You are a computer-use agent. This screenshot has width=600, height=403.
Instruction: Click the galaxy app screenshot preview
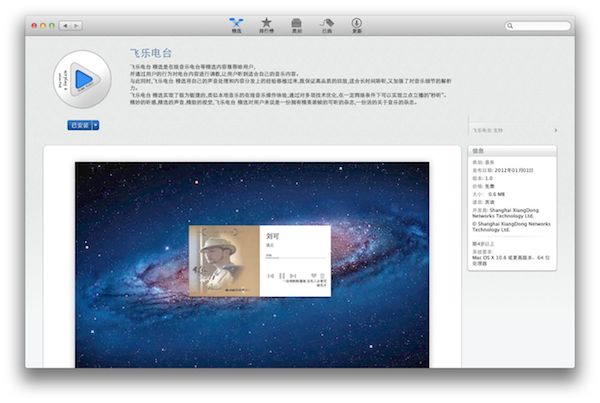coord(252,265)
